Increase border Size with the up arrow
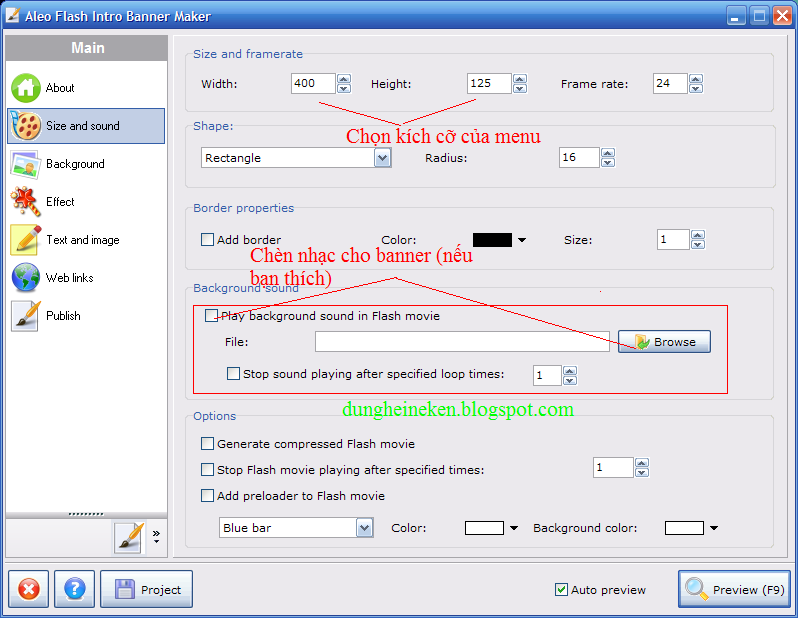The width and height of the screenshot is (798, 618). click(x=698, y=235)
